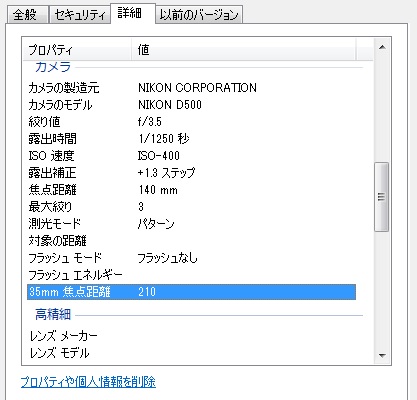Open the セキュリティ tab
The width and height of the screenshot is (417, 400).
coord(79,15)
